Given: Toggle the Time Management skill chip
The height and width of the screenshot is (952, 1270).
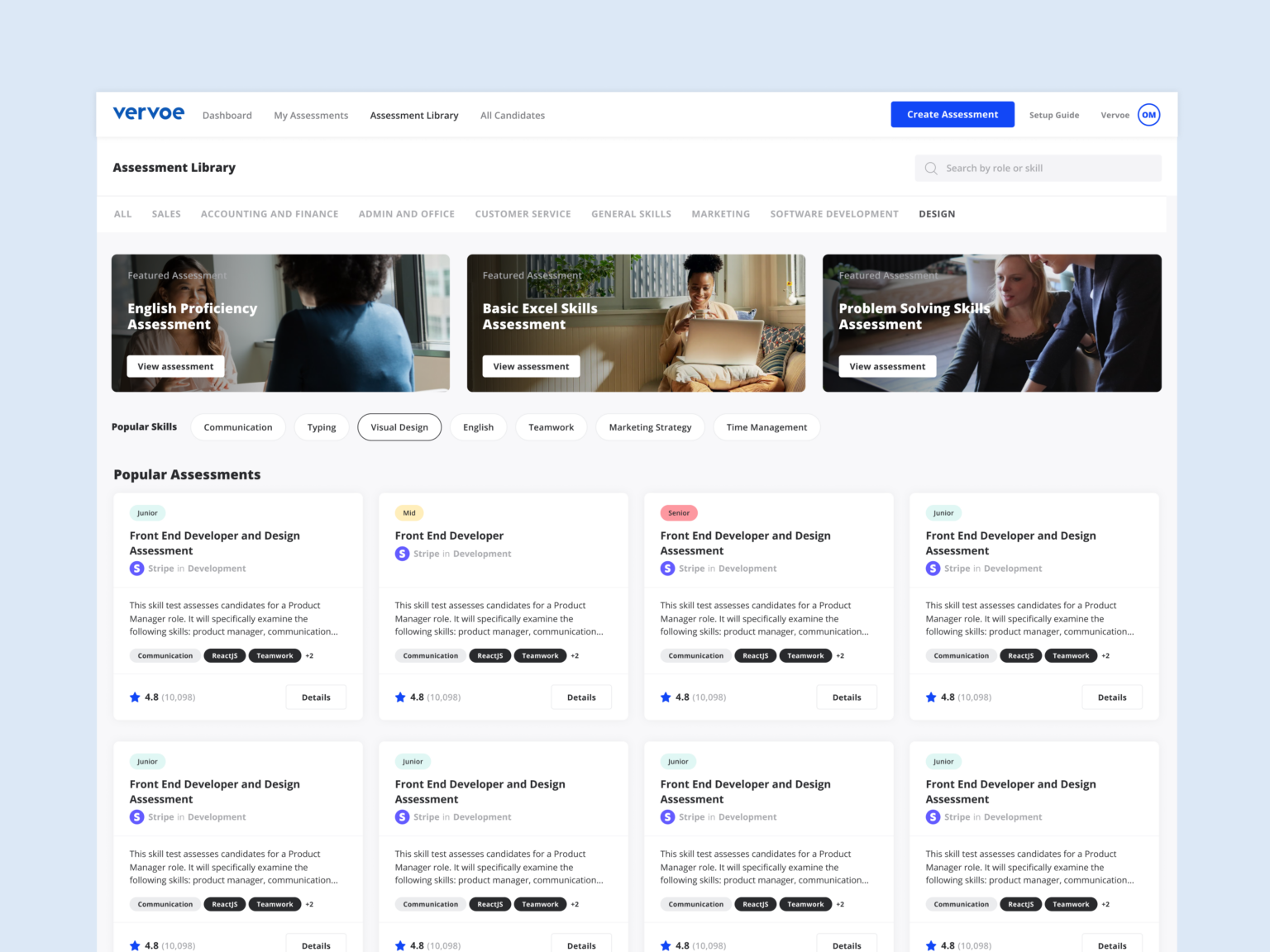Looking at the screenshot, I should [x=766, y=427].
